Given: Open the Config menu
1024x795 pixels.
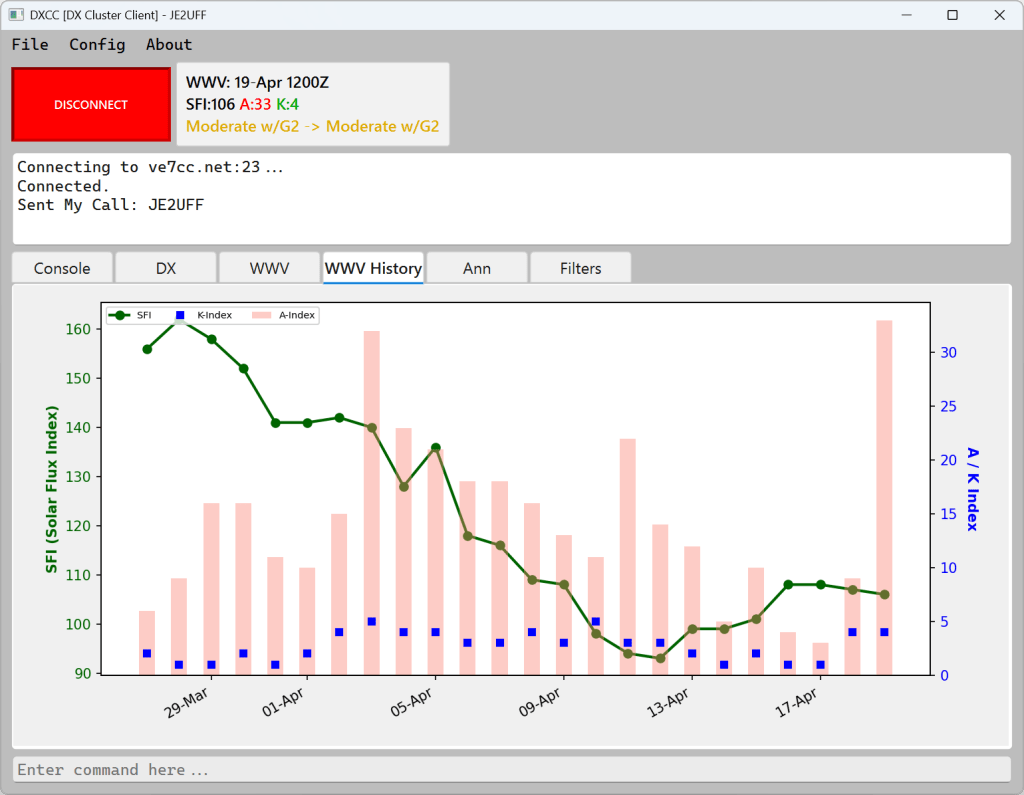Looking at the screenshot, I should click(97, 45).
